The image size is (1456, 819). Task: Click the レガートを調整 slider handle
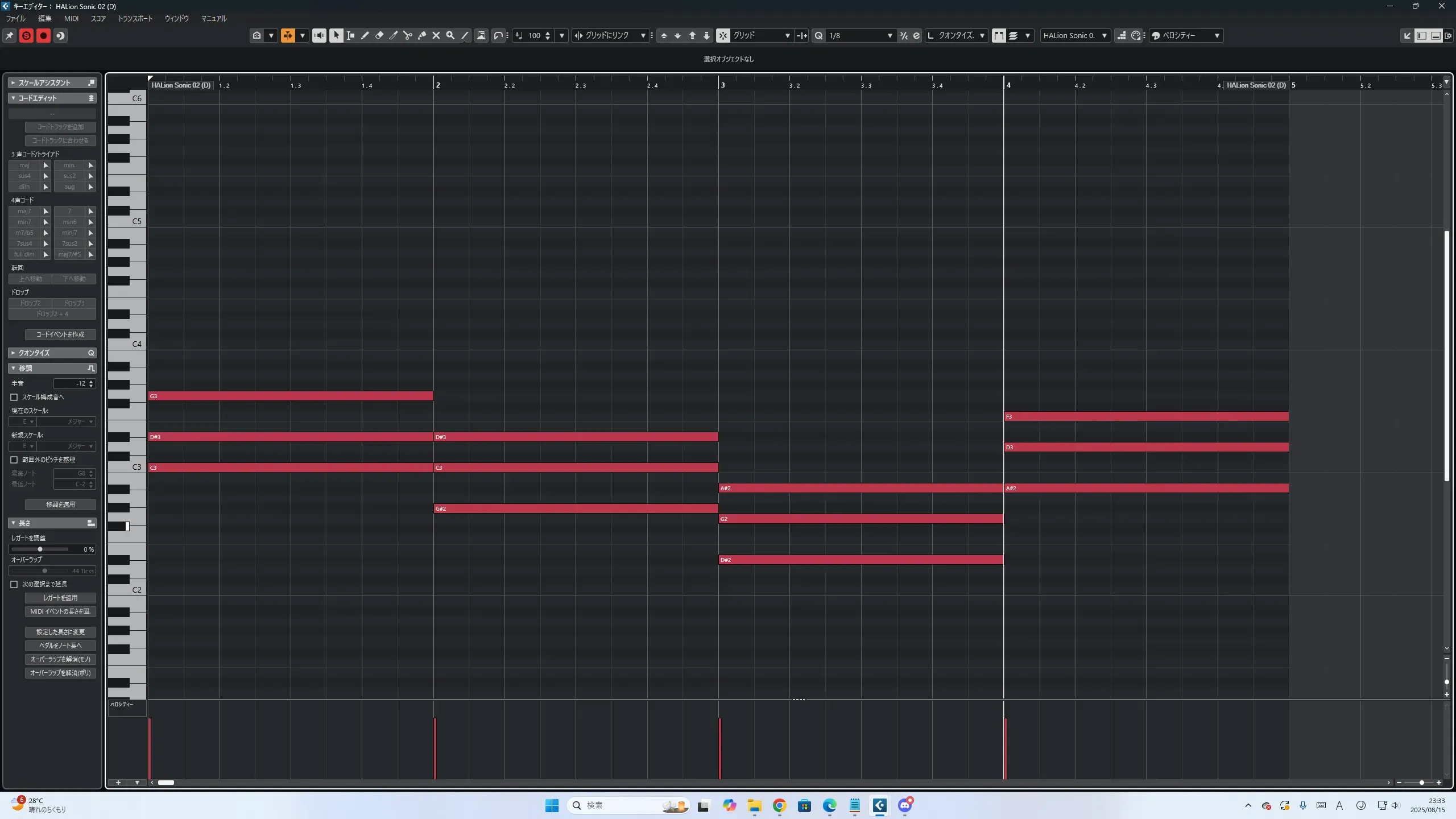point(40,549)
